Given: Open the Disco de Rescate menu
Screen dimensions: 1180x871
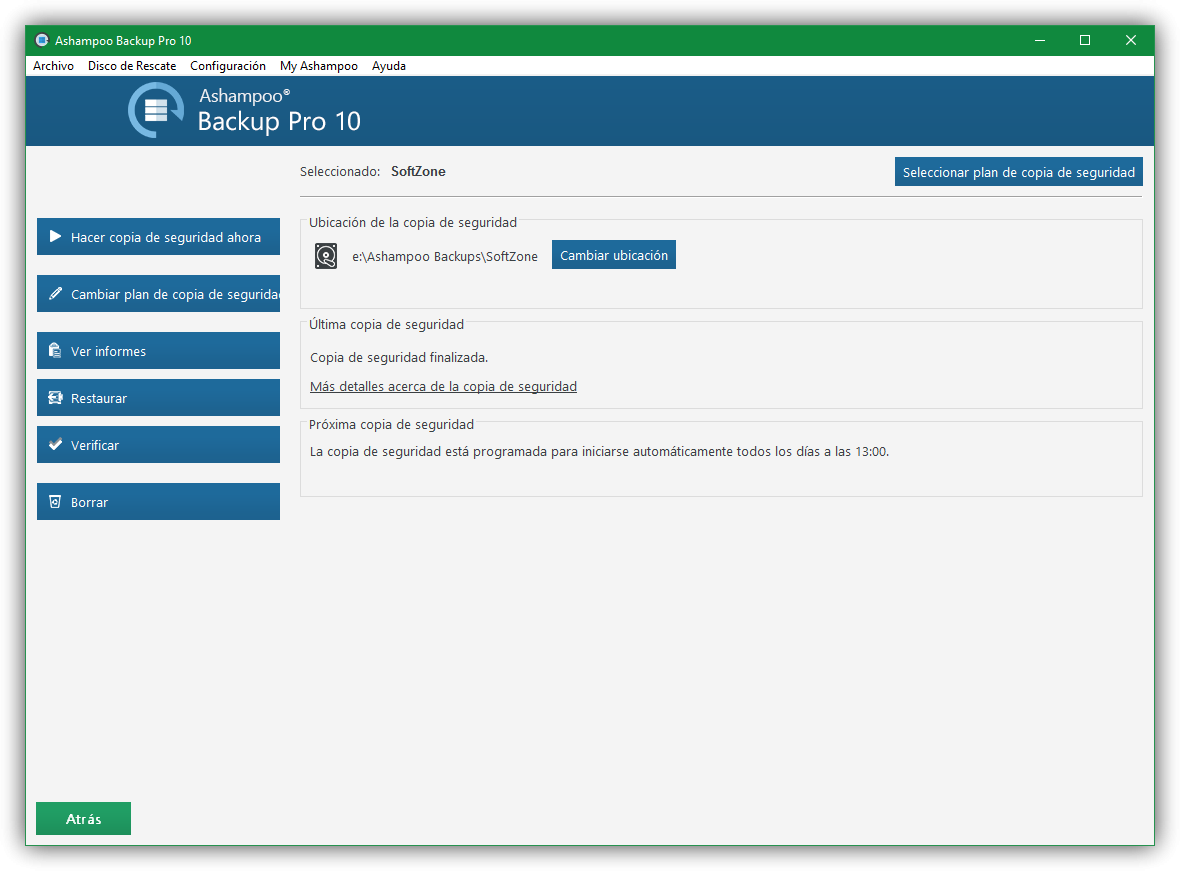Looking at the screenshot, I should [x=132, y=65].
